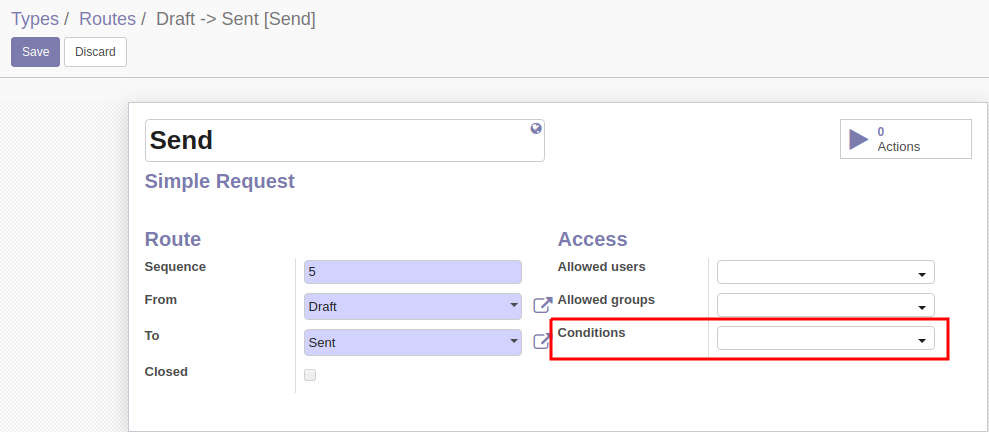989x432 pixels.
Task: Expand the To dropdown showing Sent
Action: click(413, 342)
